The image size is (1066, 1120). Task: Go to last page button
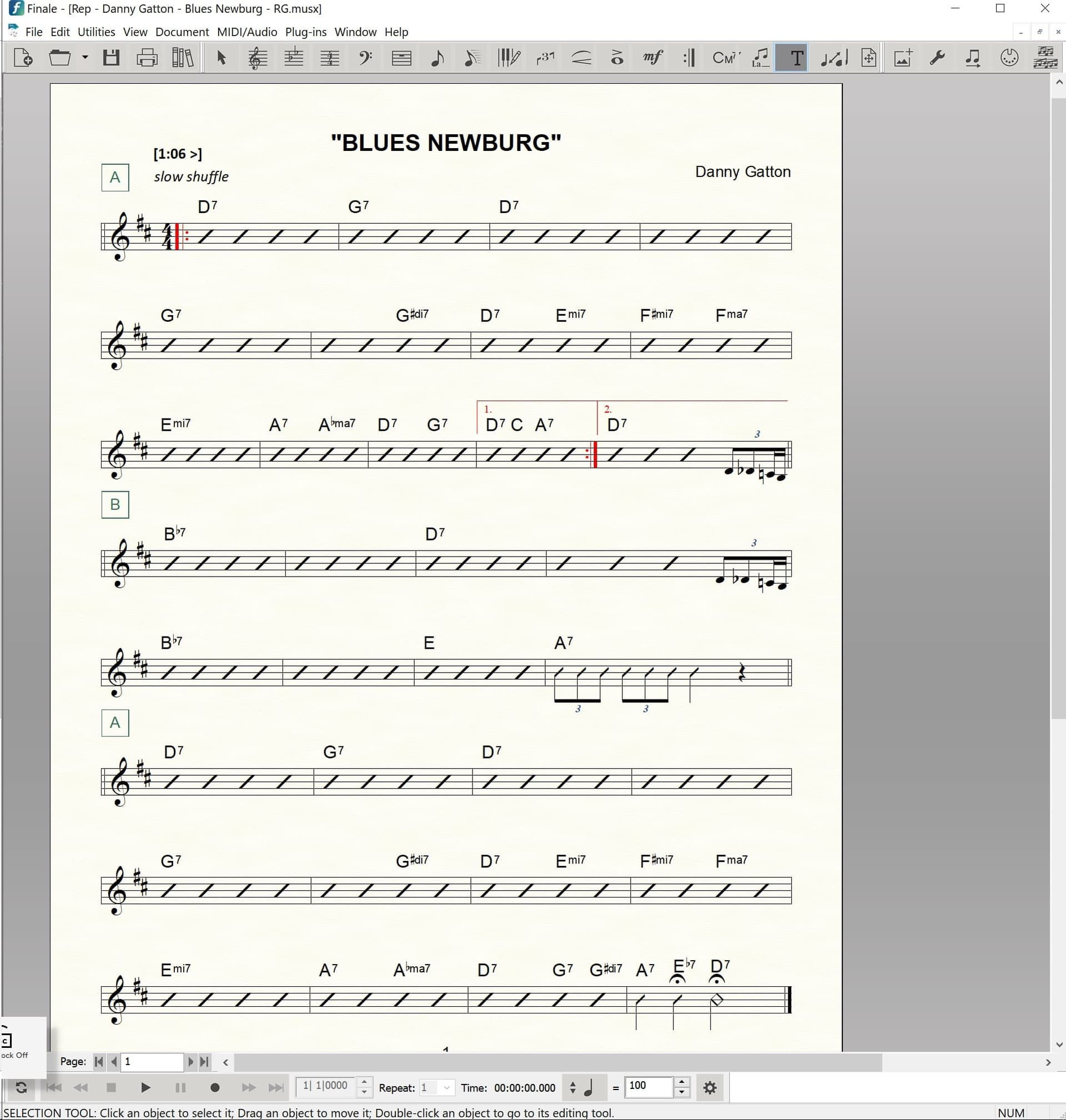[204, 1061]
